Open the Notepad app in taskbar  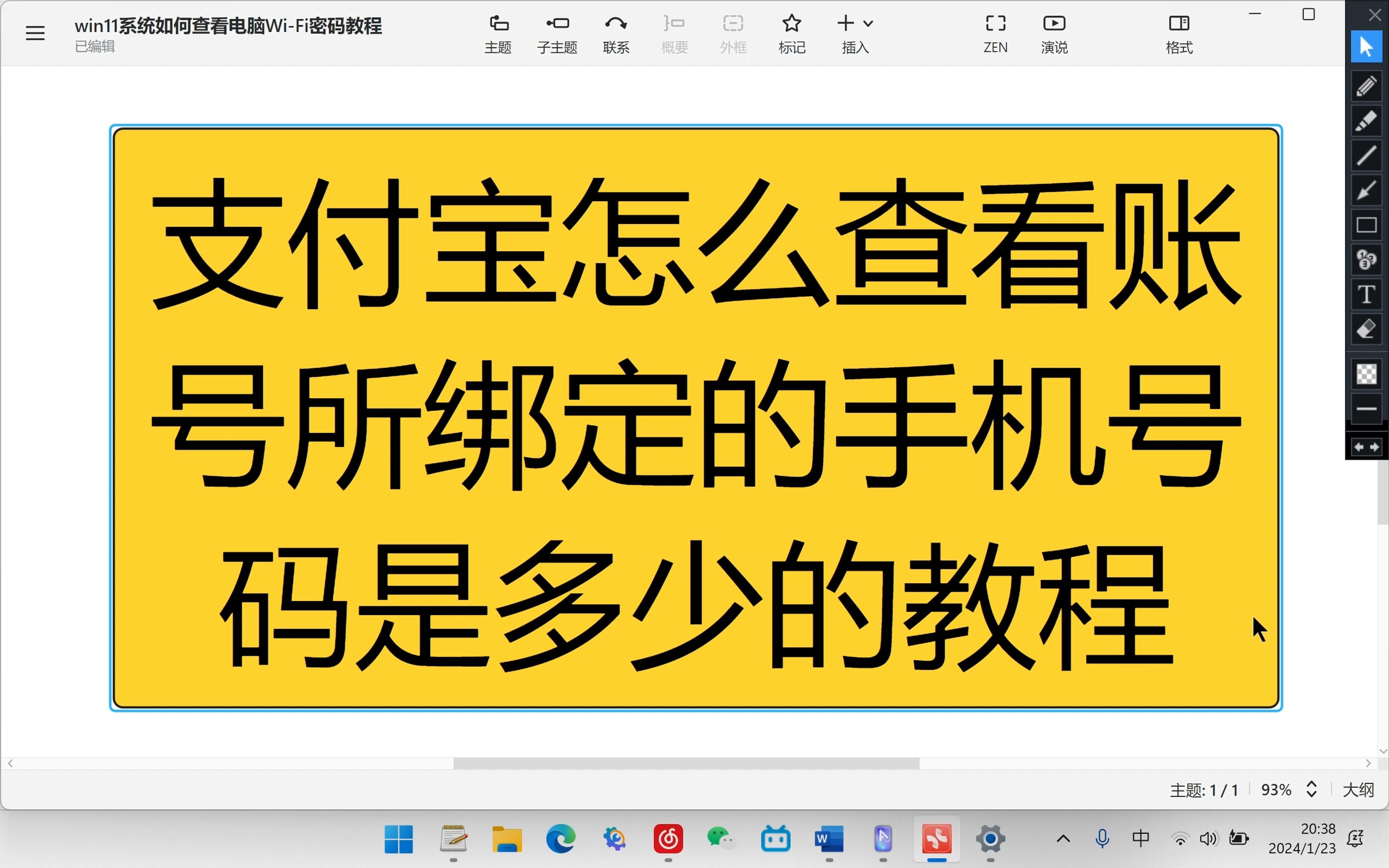point(453,839)
